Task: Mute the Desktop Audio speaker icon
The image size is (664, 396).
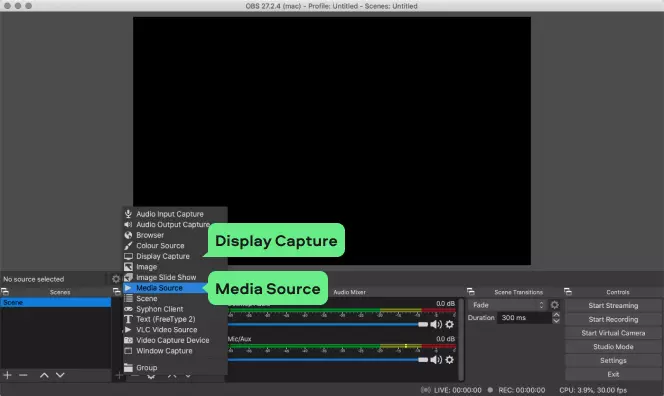Action: click(x=436, y=324)
